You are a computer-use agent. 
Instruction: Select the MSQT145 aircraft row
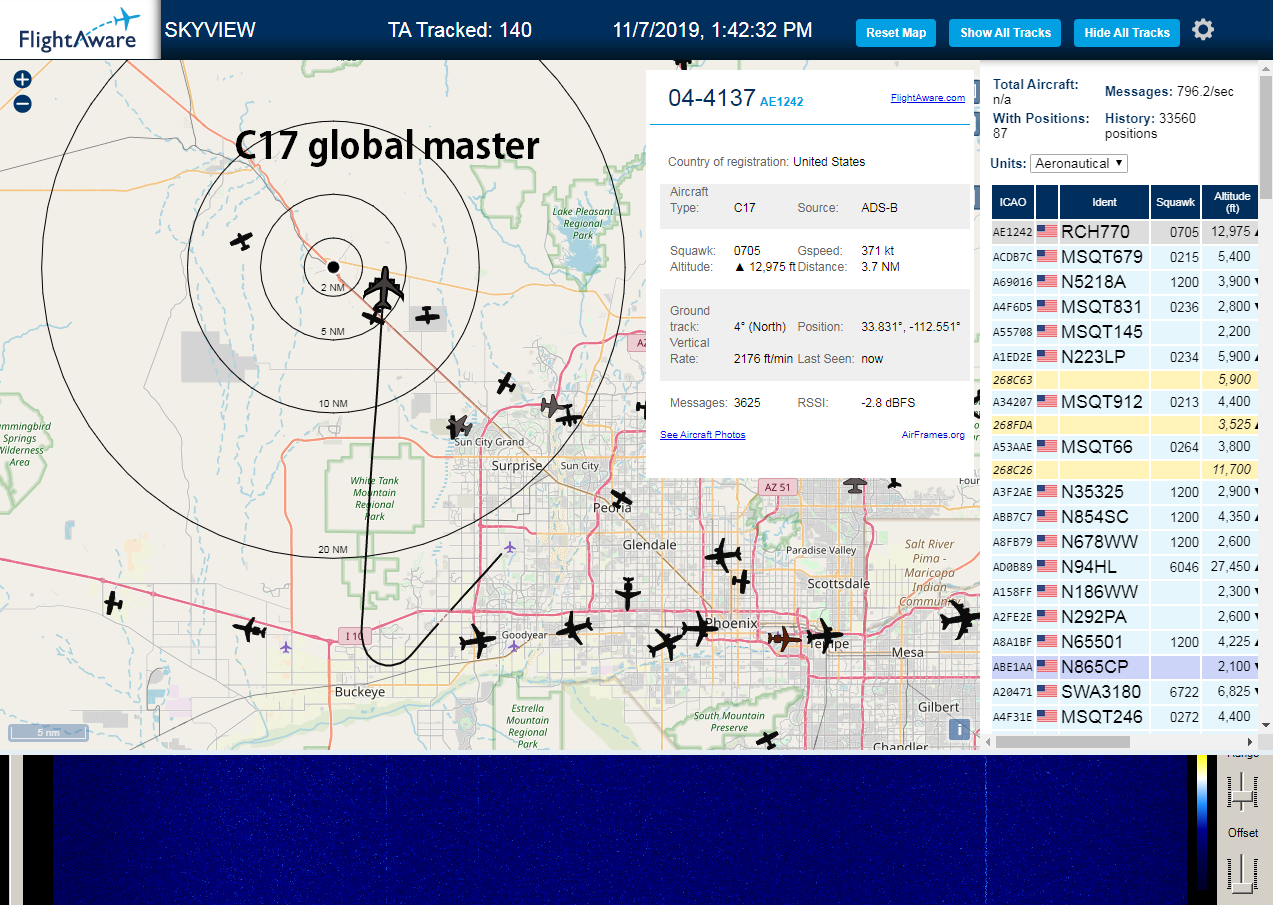pos(1126,332)
